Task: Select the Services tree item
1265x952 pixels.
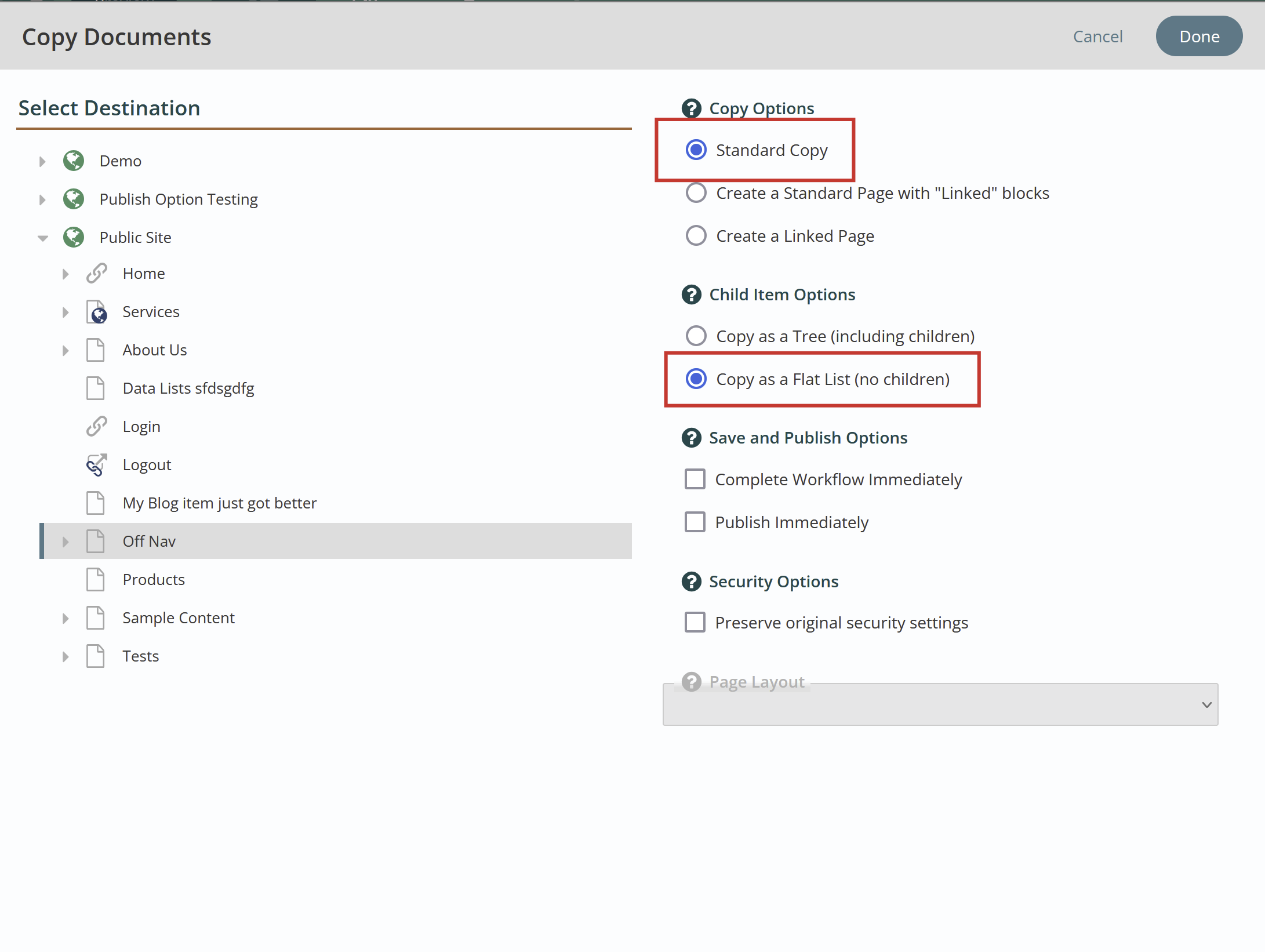Action: [x=151, y=311]
